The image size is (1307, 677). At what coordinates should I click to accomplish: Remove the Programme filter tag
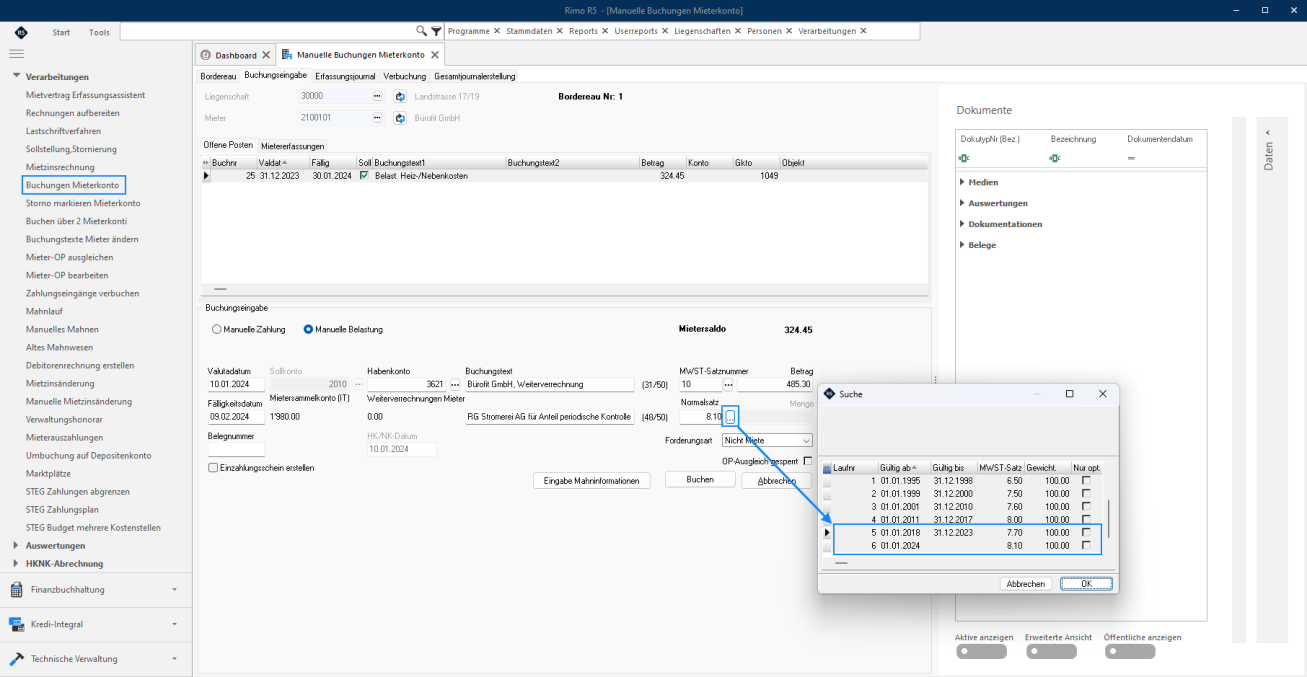[x=497, y=31]
